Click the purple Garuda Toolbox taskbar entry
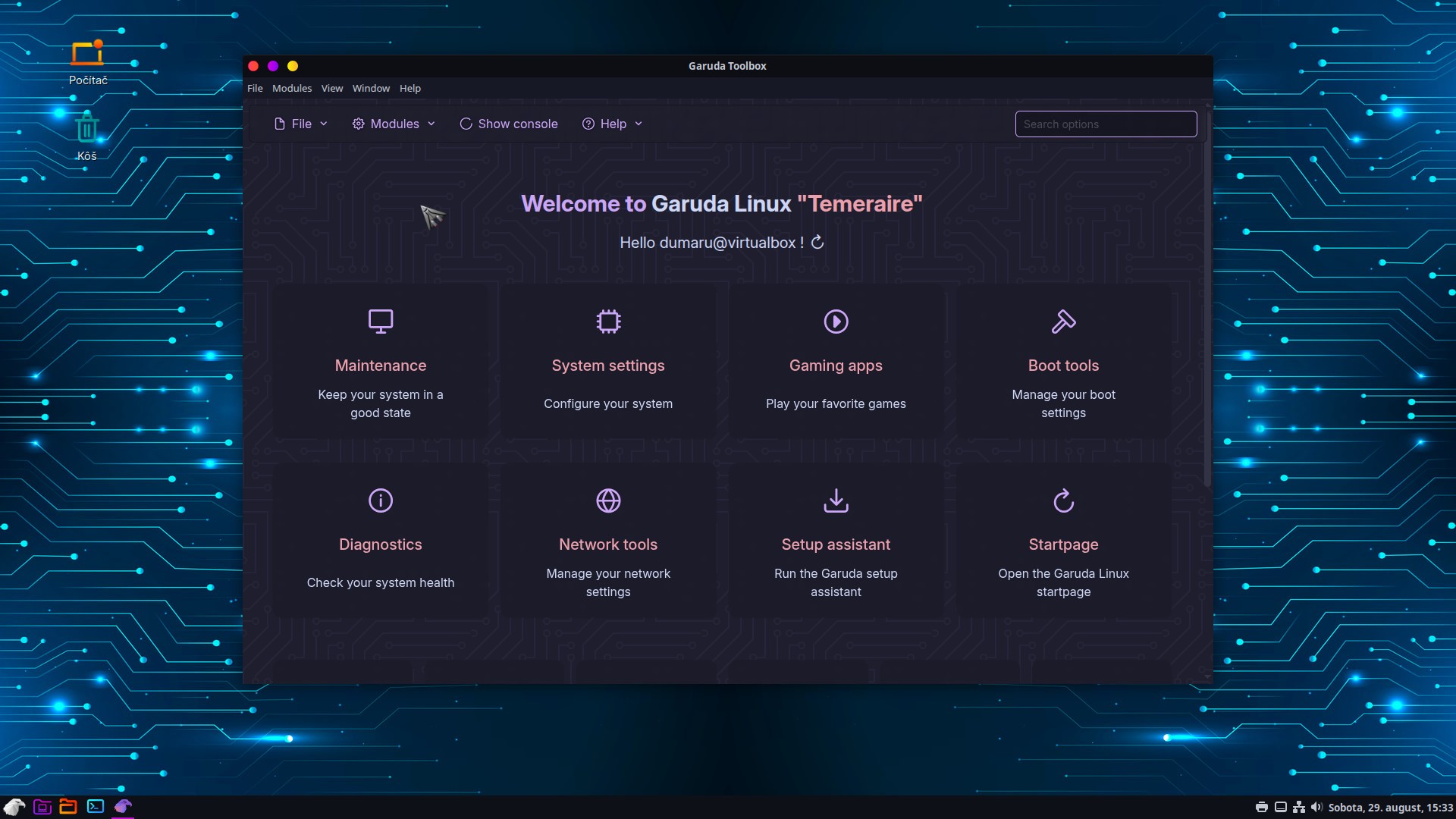1456x819 pixels. click(x=123, y=807)
